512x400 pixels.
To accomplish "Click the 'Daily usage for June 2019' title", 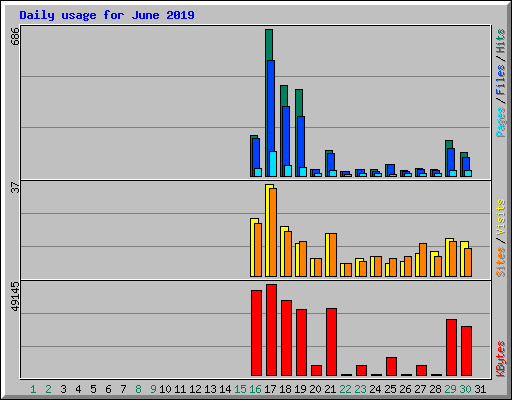I will pos(107,15).
